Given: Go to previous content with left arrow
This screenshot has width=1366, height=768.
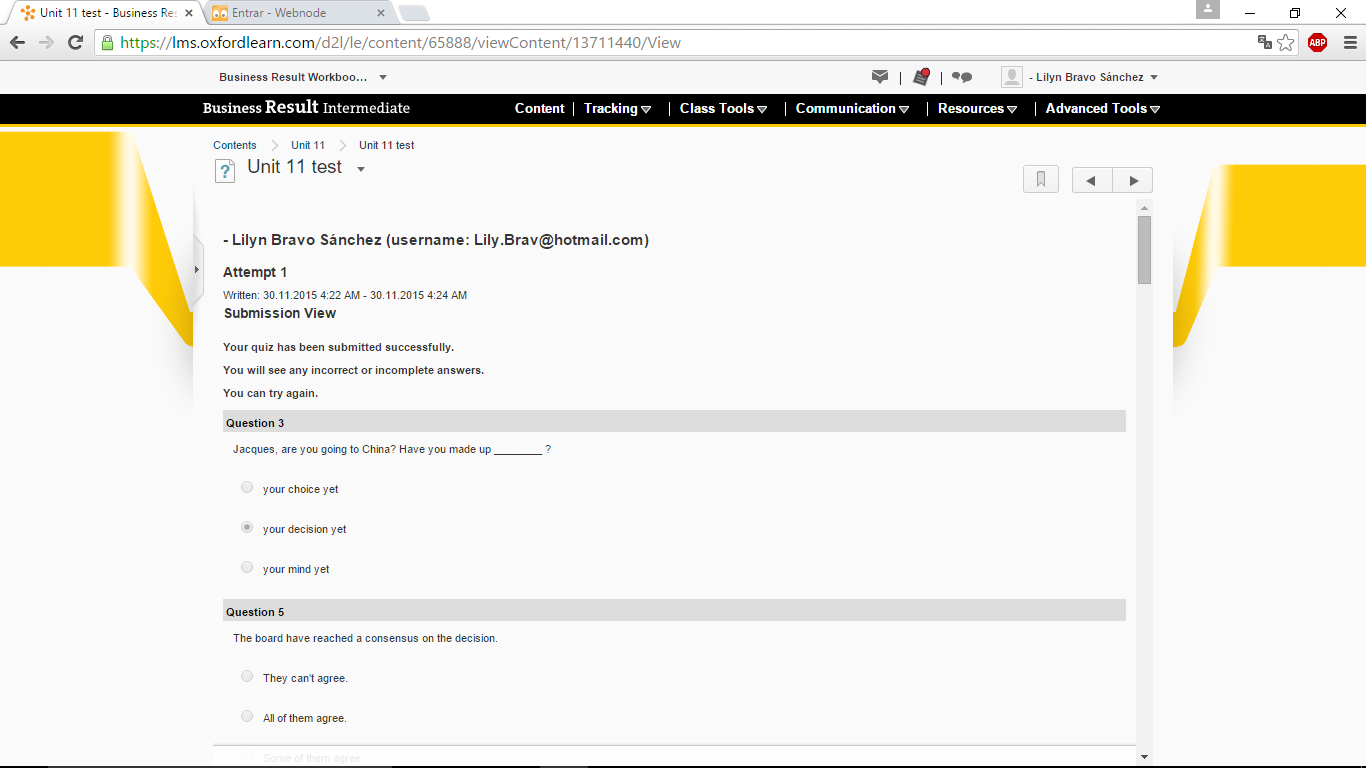Looking at the screenshot, I should (x=1092, y=180).
